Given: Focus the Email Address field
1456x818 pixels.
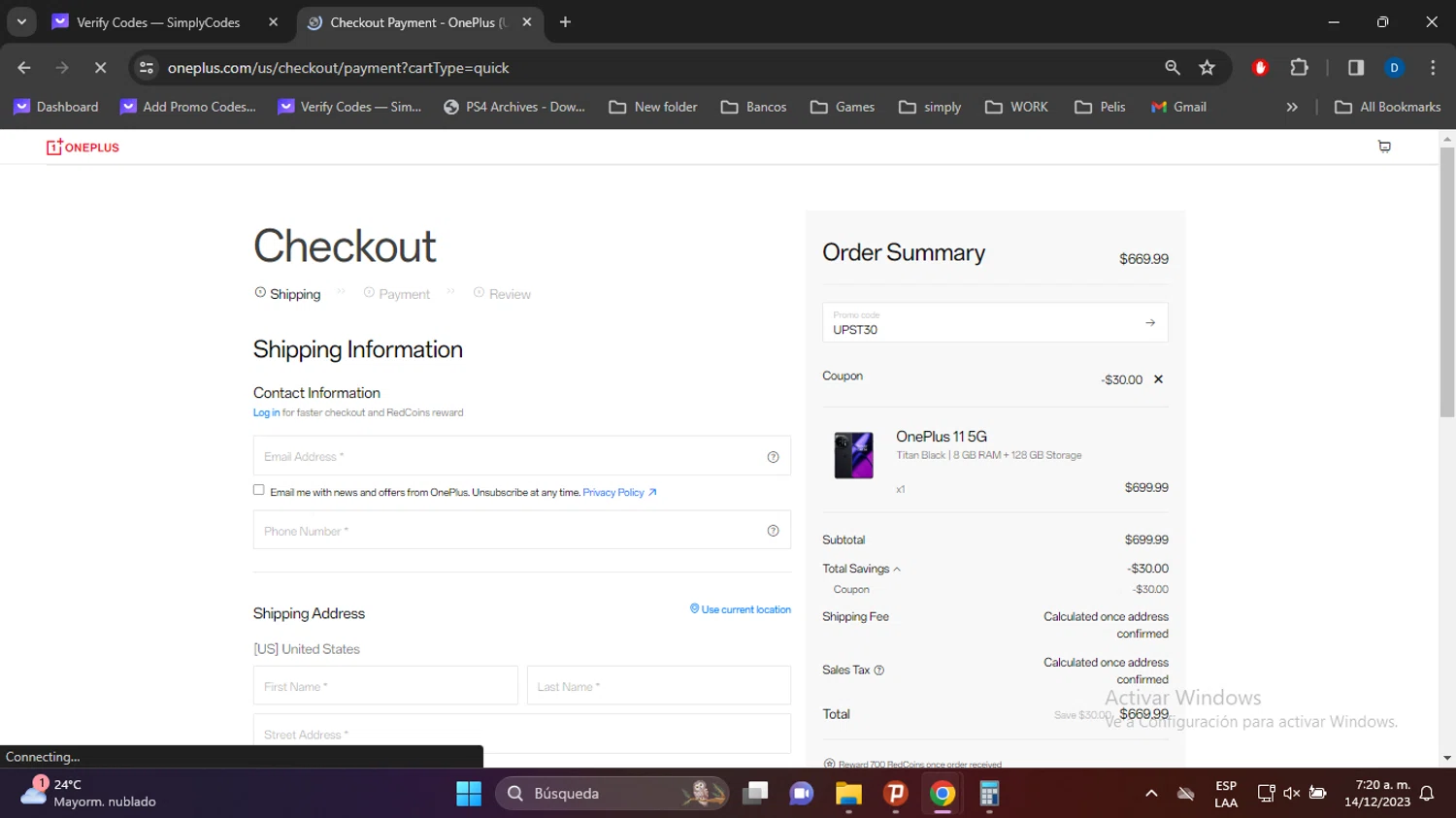Looking at the screenshot, I should (x=522, y=456).
